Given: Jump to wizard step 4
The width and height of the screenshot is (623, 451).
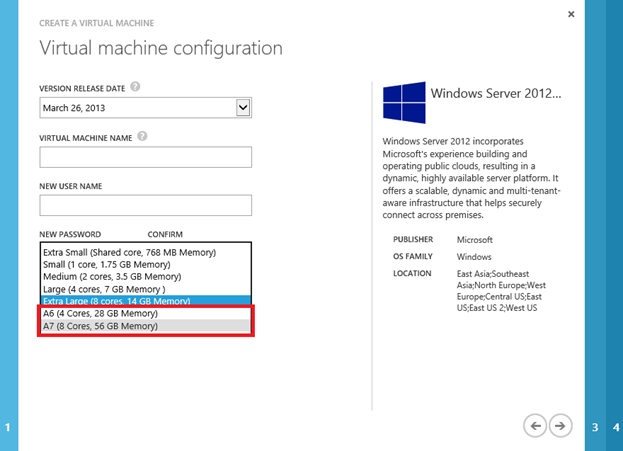Looking at the screenshot, I should [615, 428].
